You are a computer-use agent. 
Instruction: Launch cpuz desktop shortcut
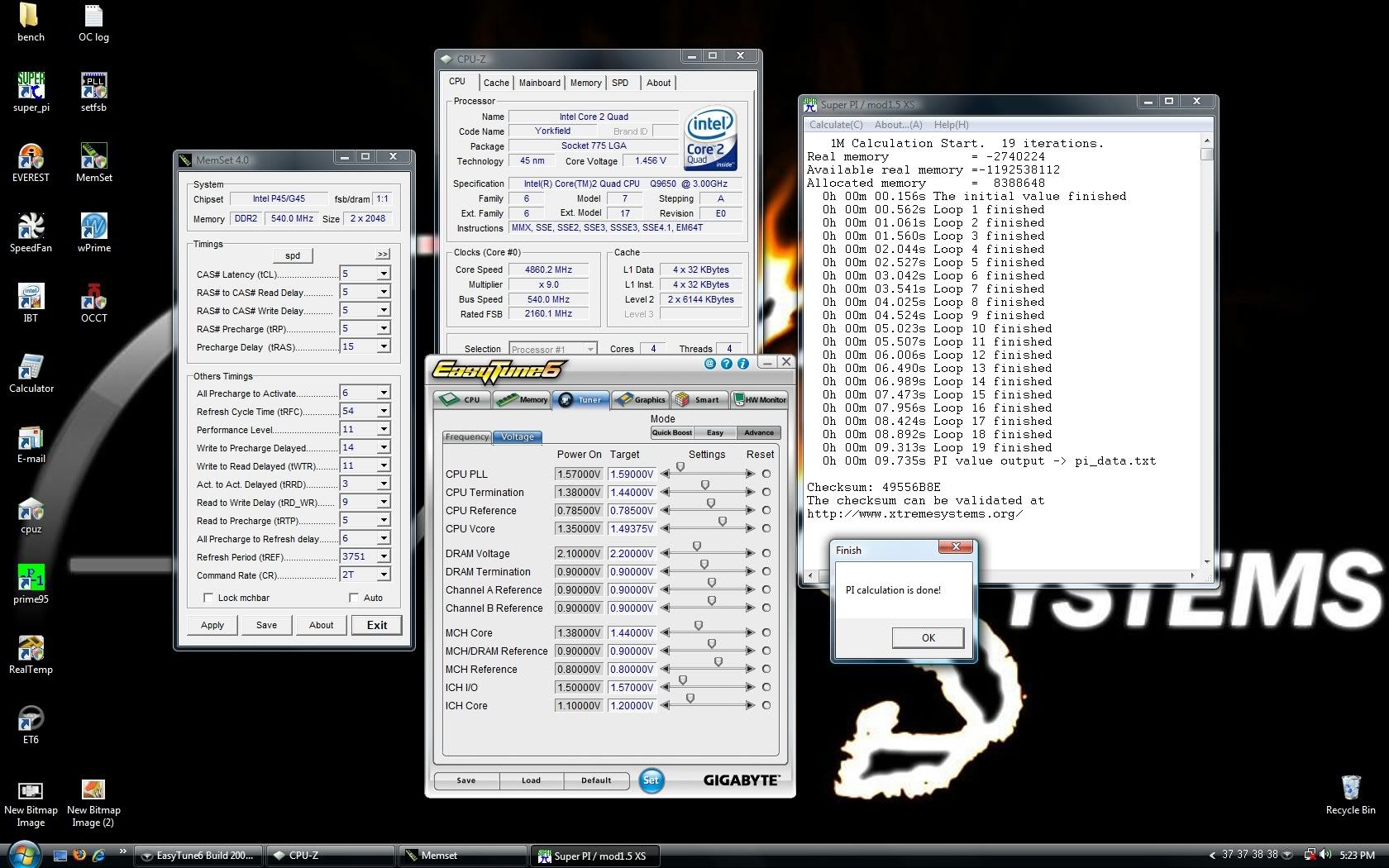click(x=31, y=514)
